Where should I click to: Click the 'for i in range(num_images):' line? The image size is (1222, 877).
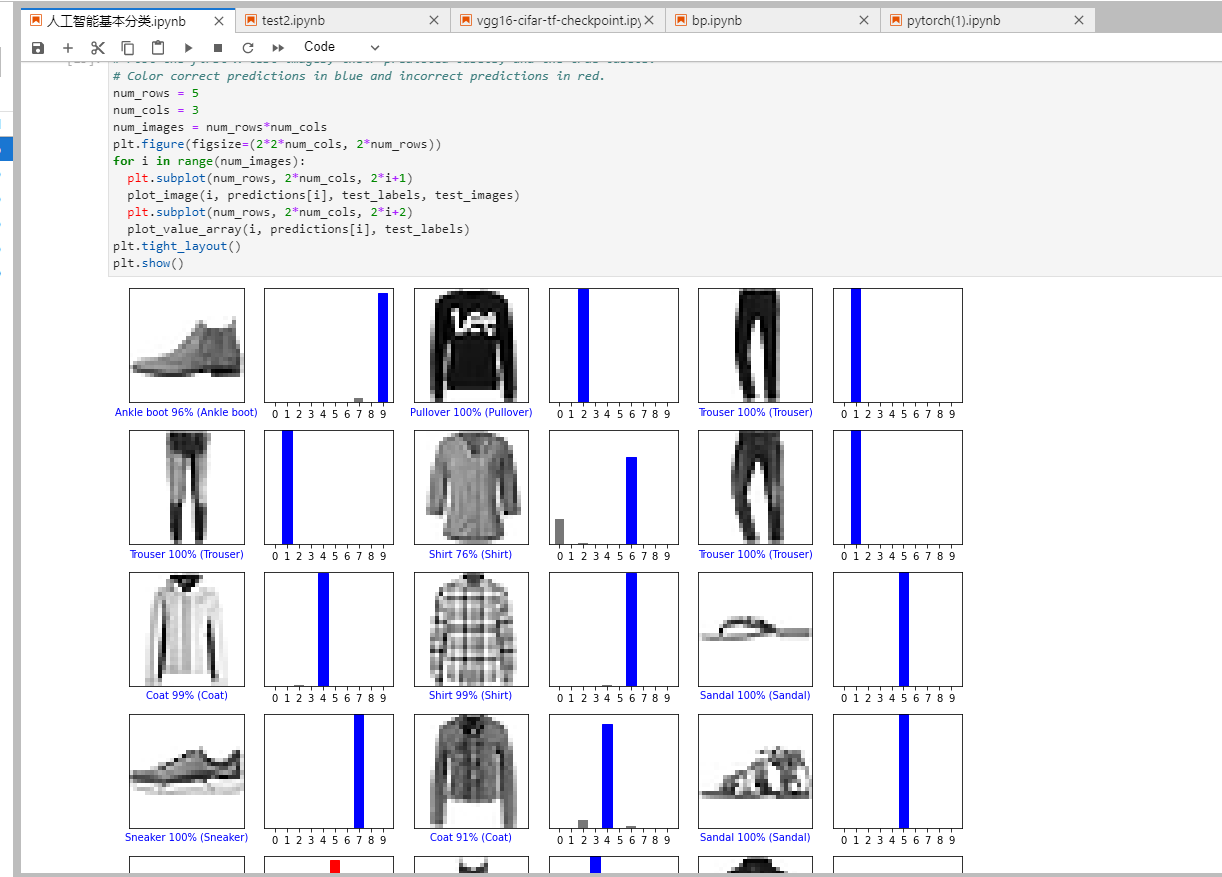point(209,161)
